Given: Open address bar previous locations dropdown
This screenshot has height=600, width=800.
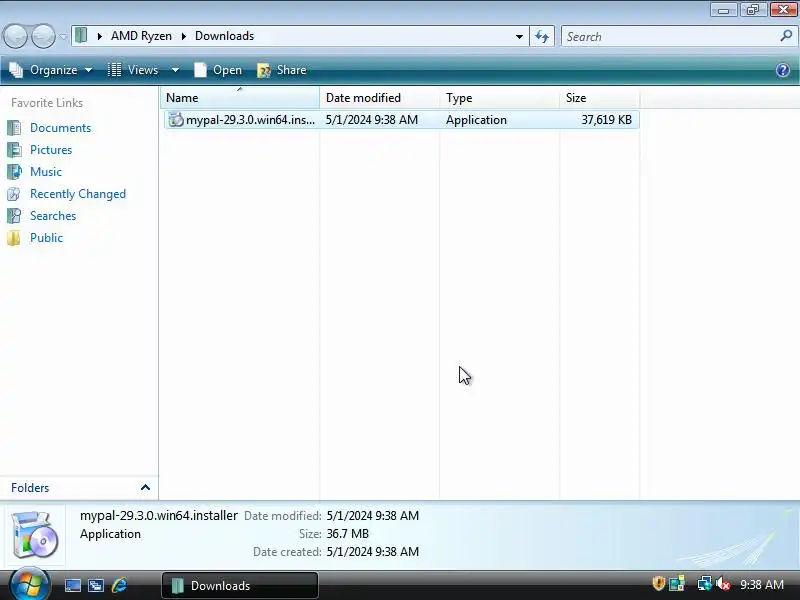Looking at the screenshot, I should click(x=519, y=37).
